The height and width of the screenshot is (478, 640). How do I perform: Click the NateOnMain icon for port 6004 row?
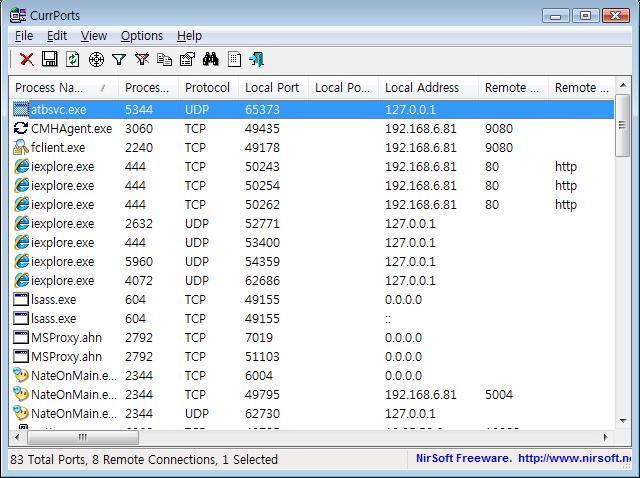click(x=21, y=375)
